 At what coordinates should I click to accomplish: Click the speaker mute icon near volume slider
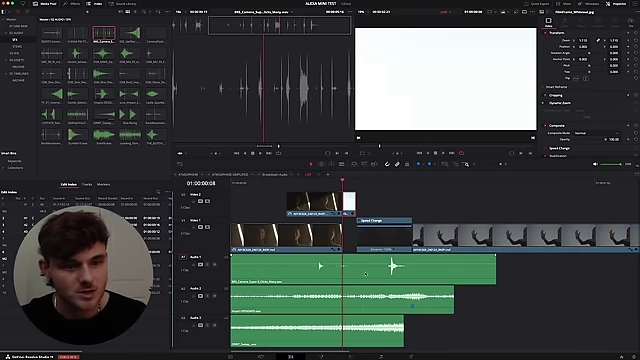(x=595, y=164)
